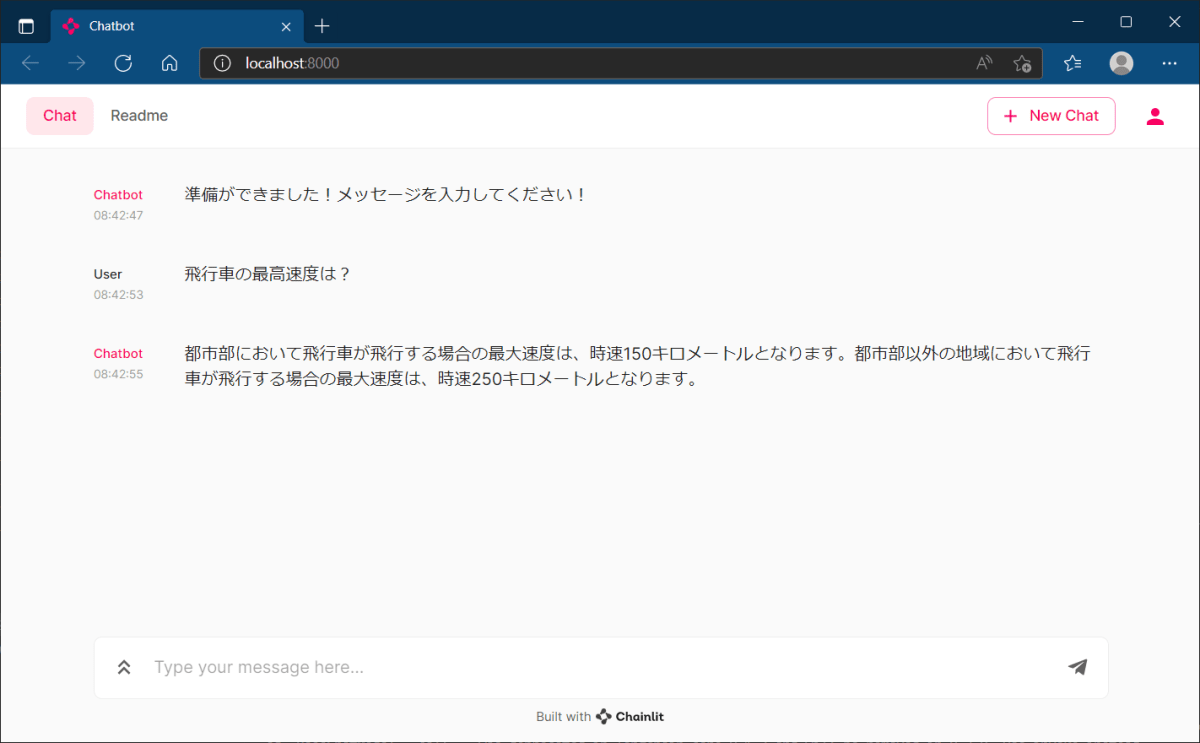Screen dimensions: 1200x743
Task: Maximize the browser window
Action: click(x=1126, y=21)
